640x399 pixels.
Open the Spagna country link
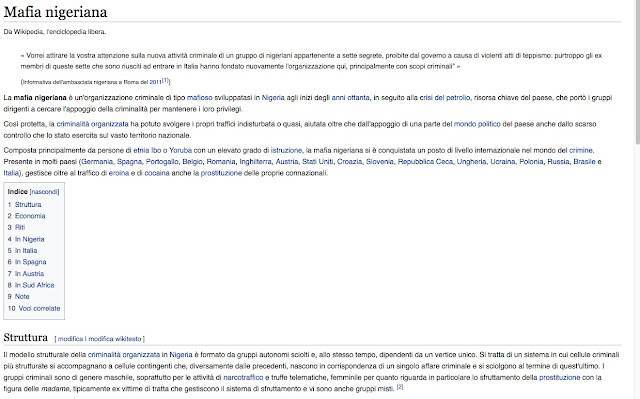tap(129, 162)
